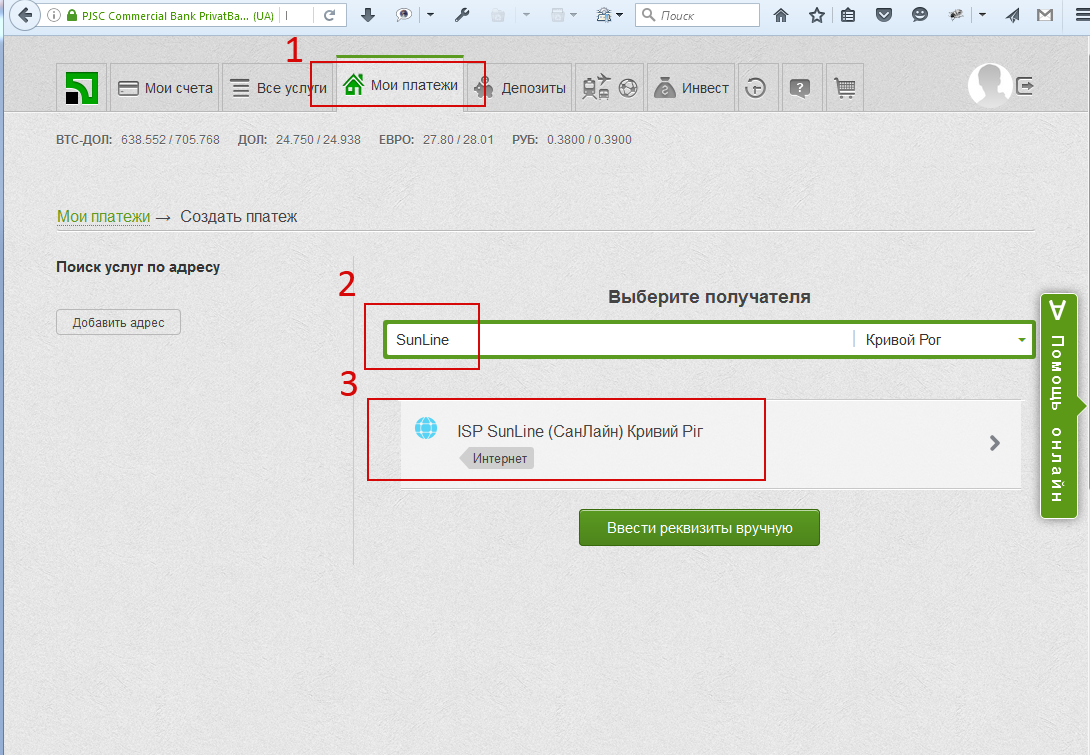Open the shopping cart icon
The height and width of the screenshot is (755, 1090).
coord(845,88)
